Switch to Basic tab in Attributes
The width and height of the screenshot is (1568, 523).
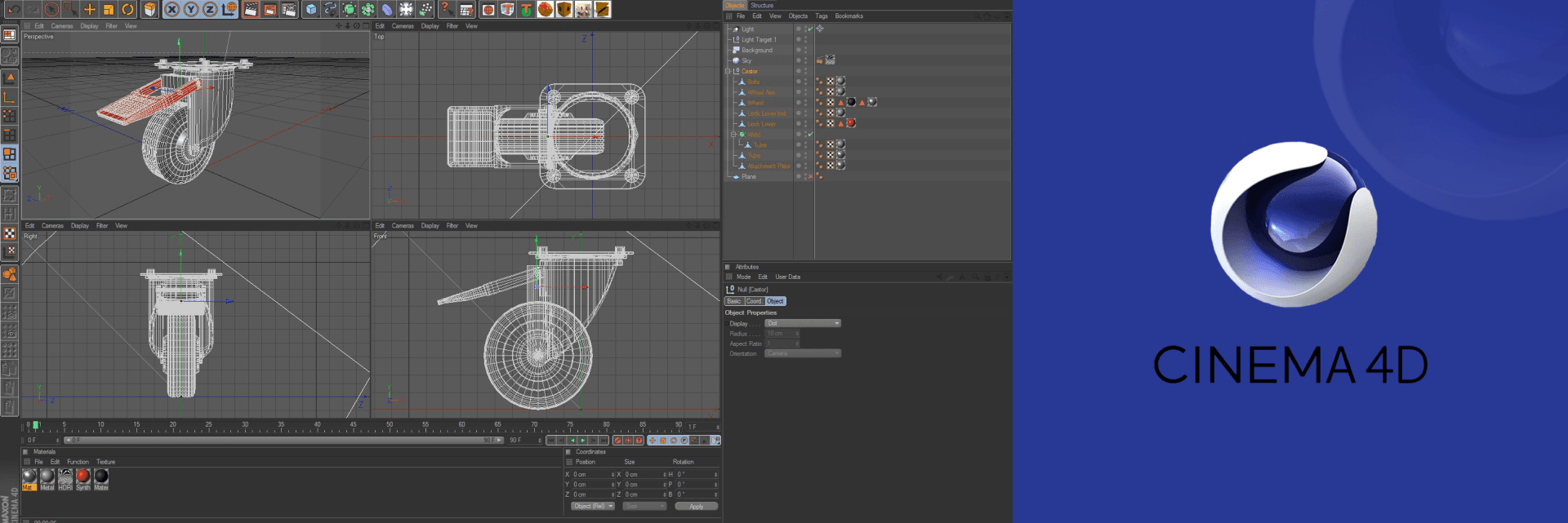734,301
